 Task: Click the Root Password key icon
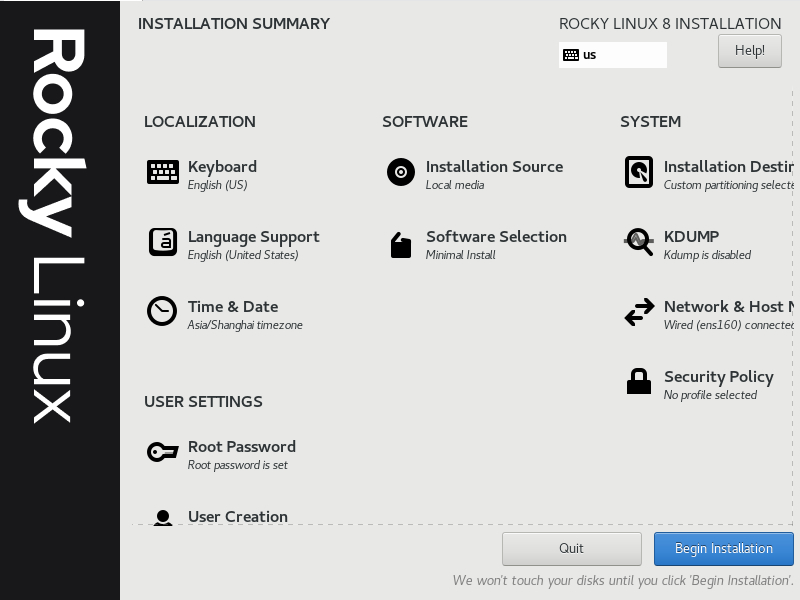pyautogui.click(x=163, y=452)
